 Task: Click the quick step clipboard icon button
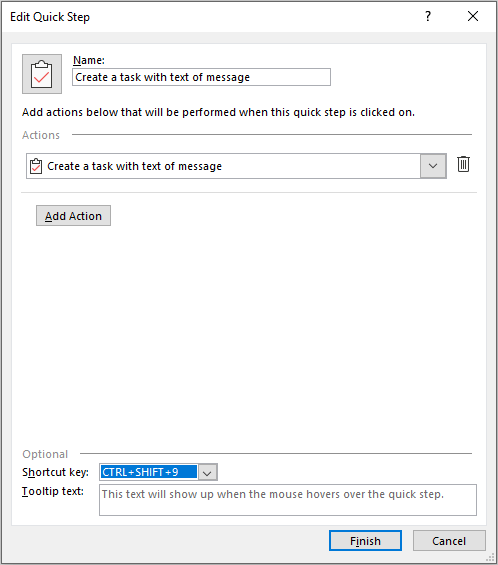(x=42, y=74)
